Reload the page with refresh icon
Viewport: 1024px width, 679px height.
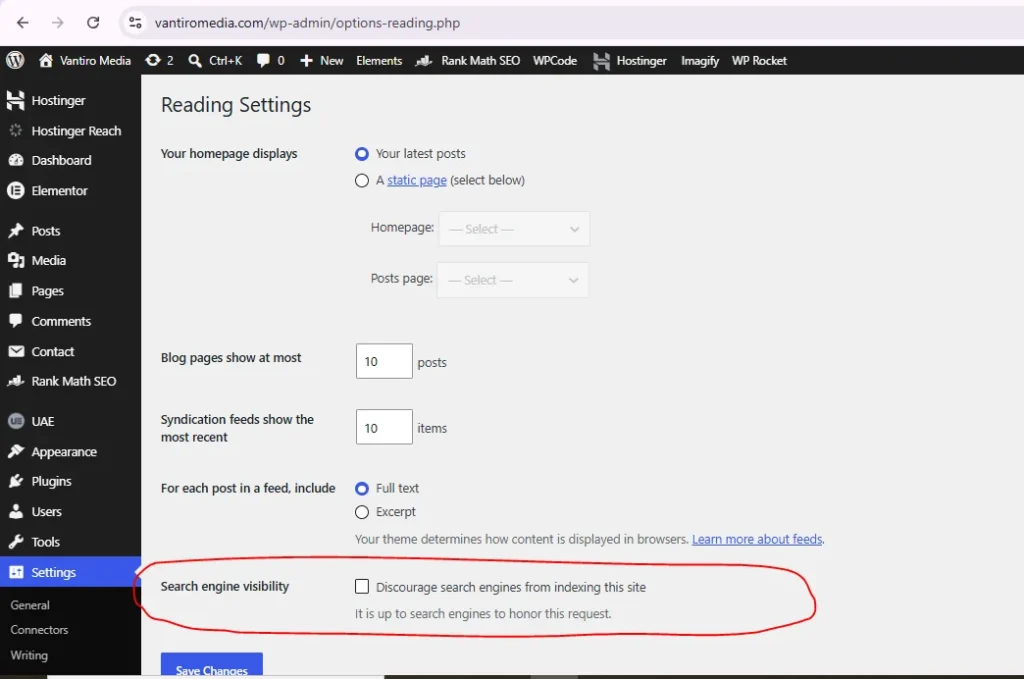[x=93, y=23]
